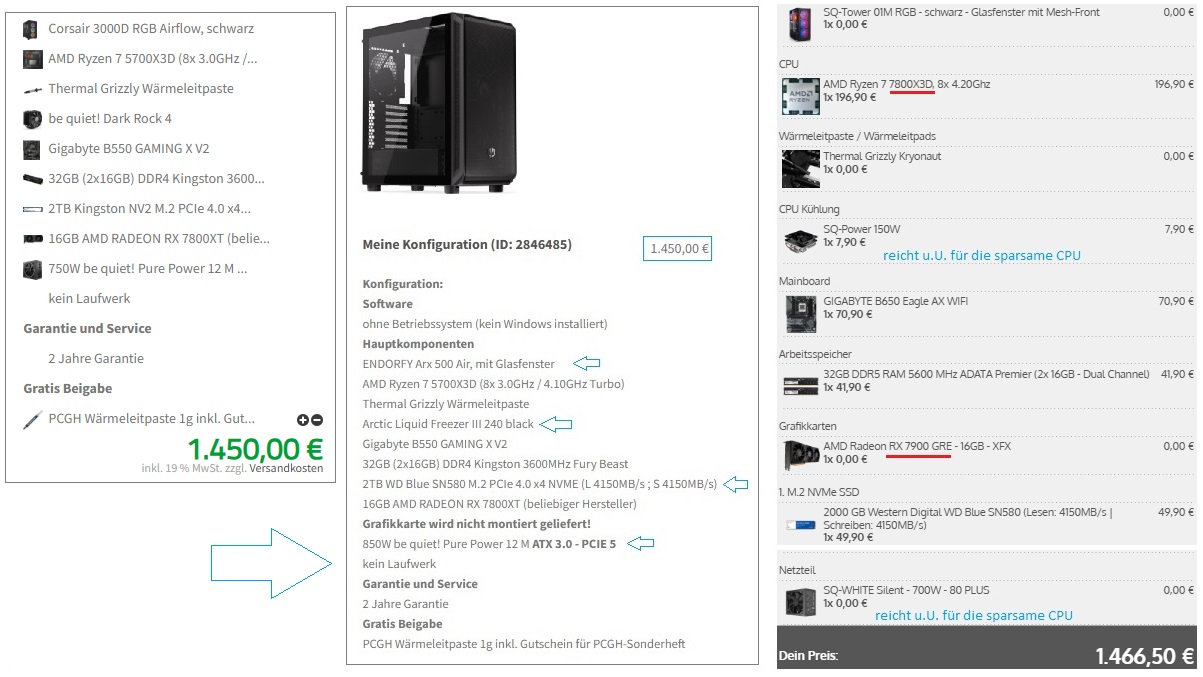The image size is (1203, 677).
Task: Click the AMD Ryzen 7 5700X3D icon
Action: [32, 59]
